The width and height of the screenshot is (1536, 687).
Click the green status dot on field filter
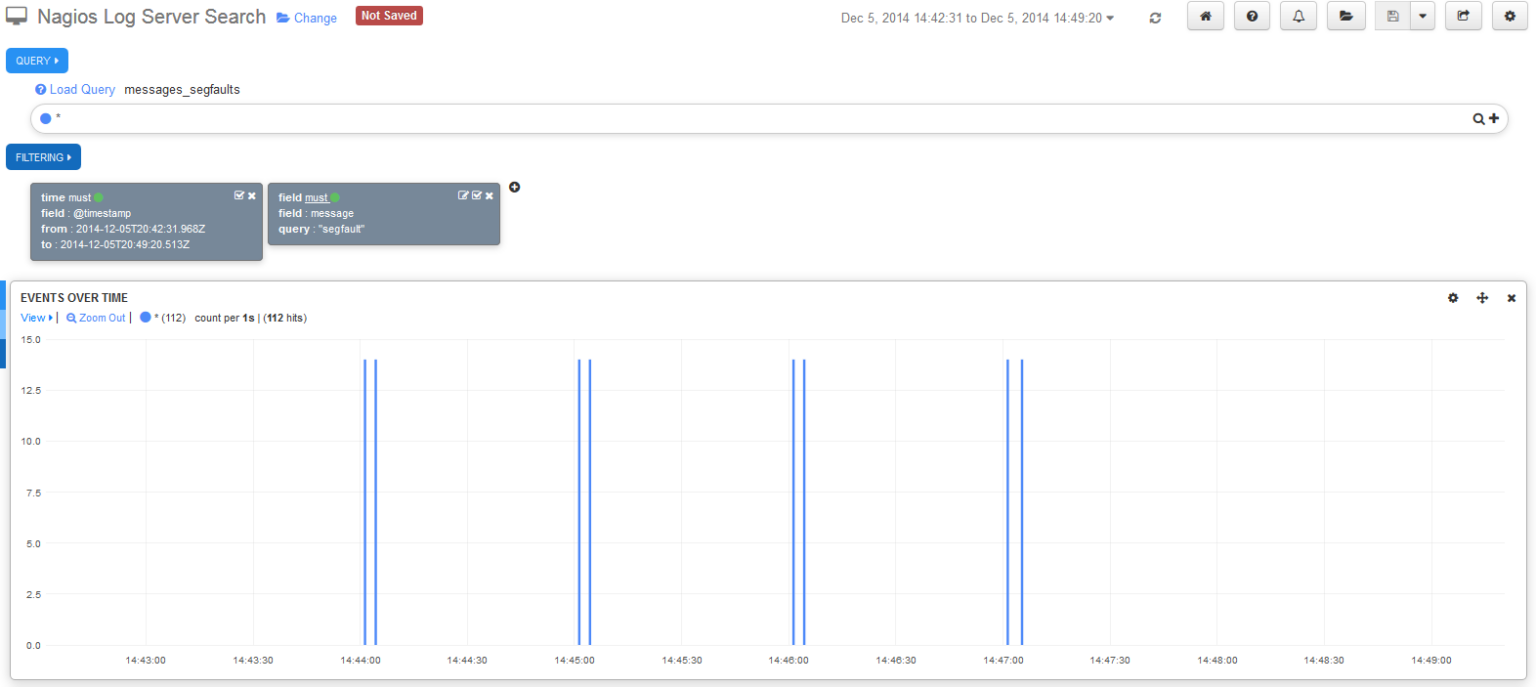click(x=335, y=198)
